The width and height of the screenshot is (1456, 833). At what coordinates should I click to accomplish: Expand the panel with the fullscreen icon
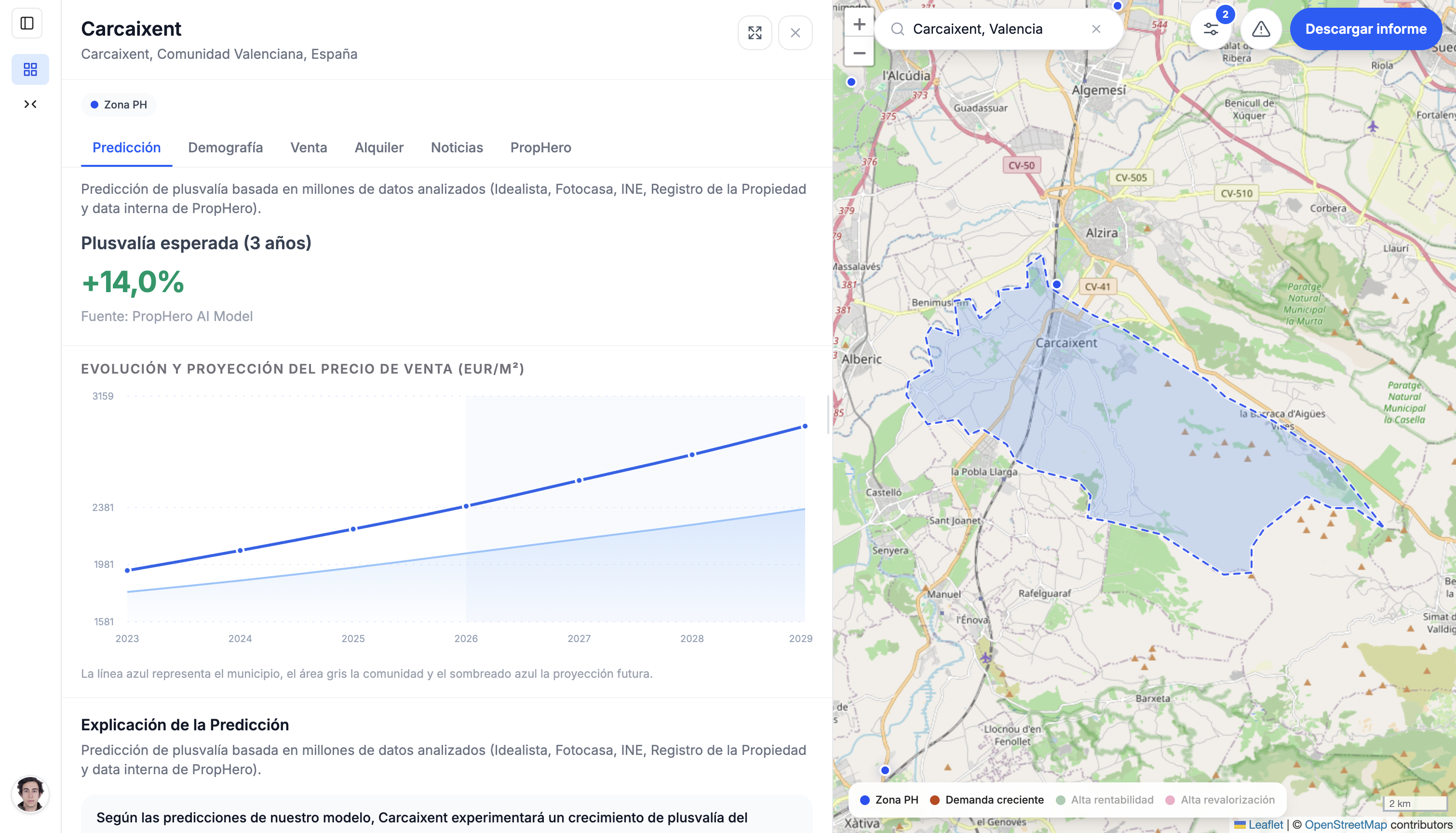coord(755,33)
